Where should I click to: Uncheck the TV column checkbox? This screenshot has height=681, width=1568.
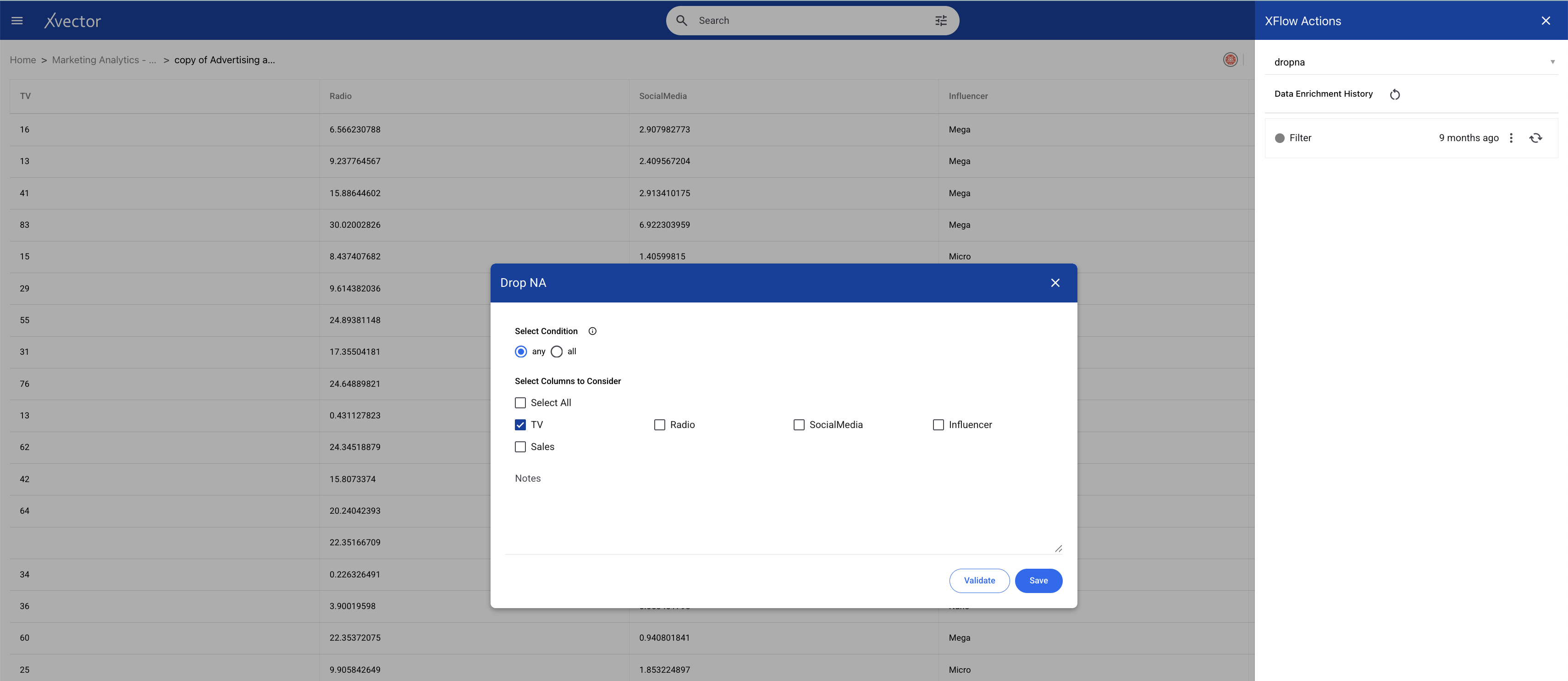tap(520, 425)
